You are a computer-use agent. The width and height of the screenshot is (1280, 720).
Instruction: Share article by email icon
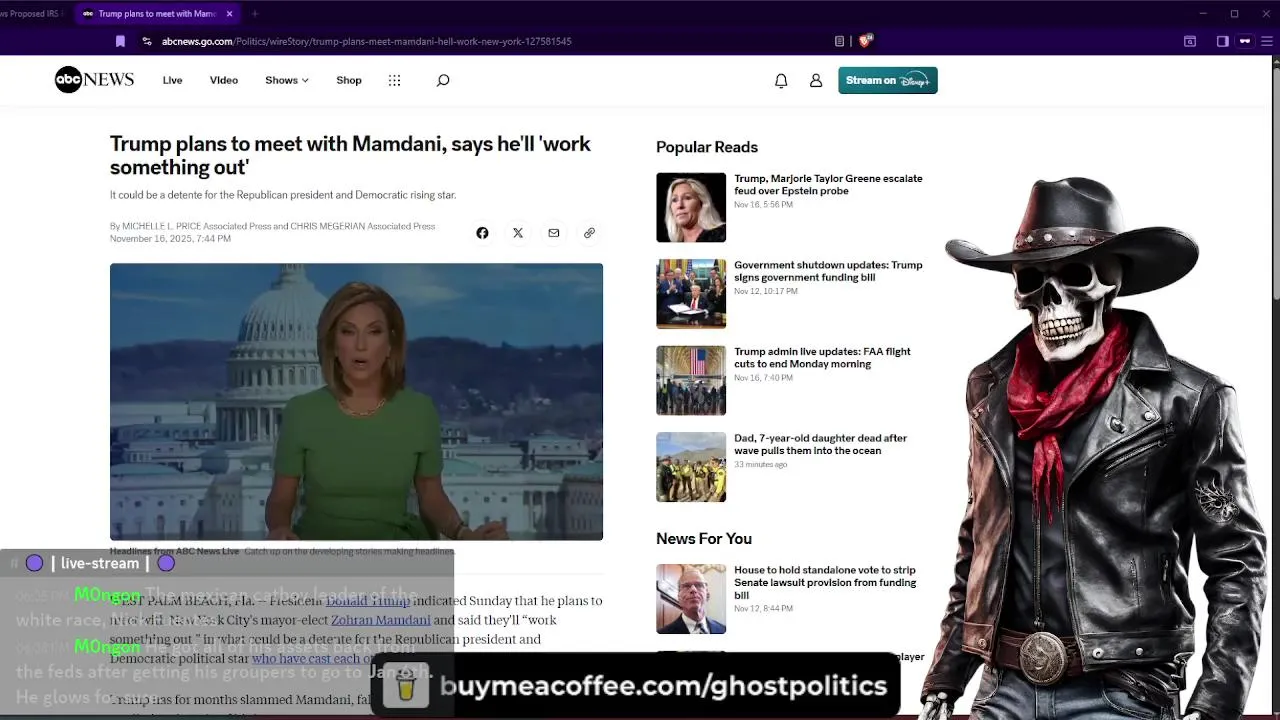pyautogui.click(x=553, y=233)
